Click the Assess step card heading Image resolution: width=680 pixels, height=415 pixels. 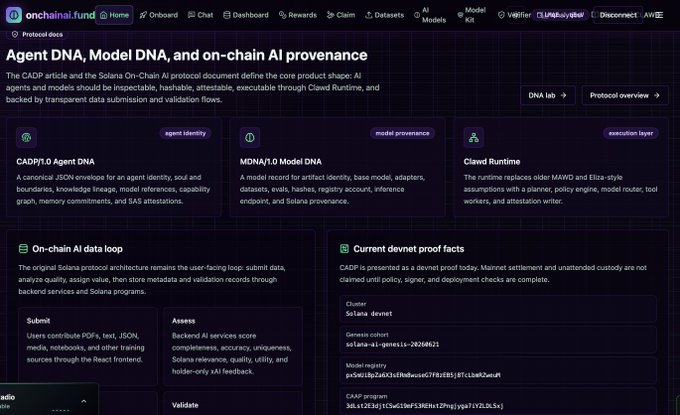183,321
